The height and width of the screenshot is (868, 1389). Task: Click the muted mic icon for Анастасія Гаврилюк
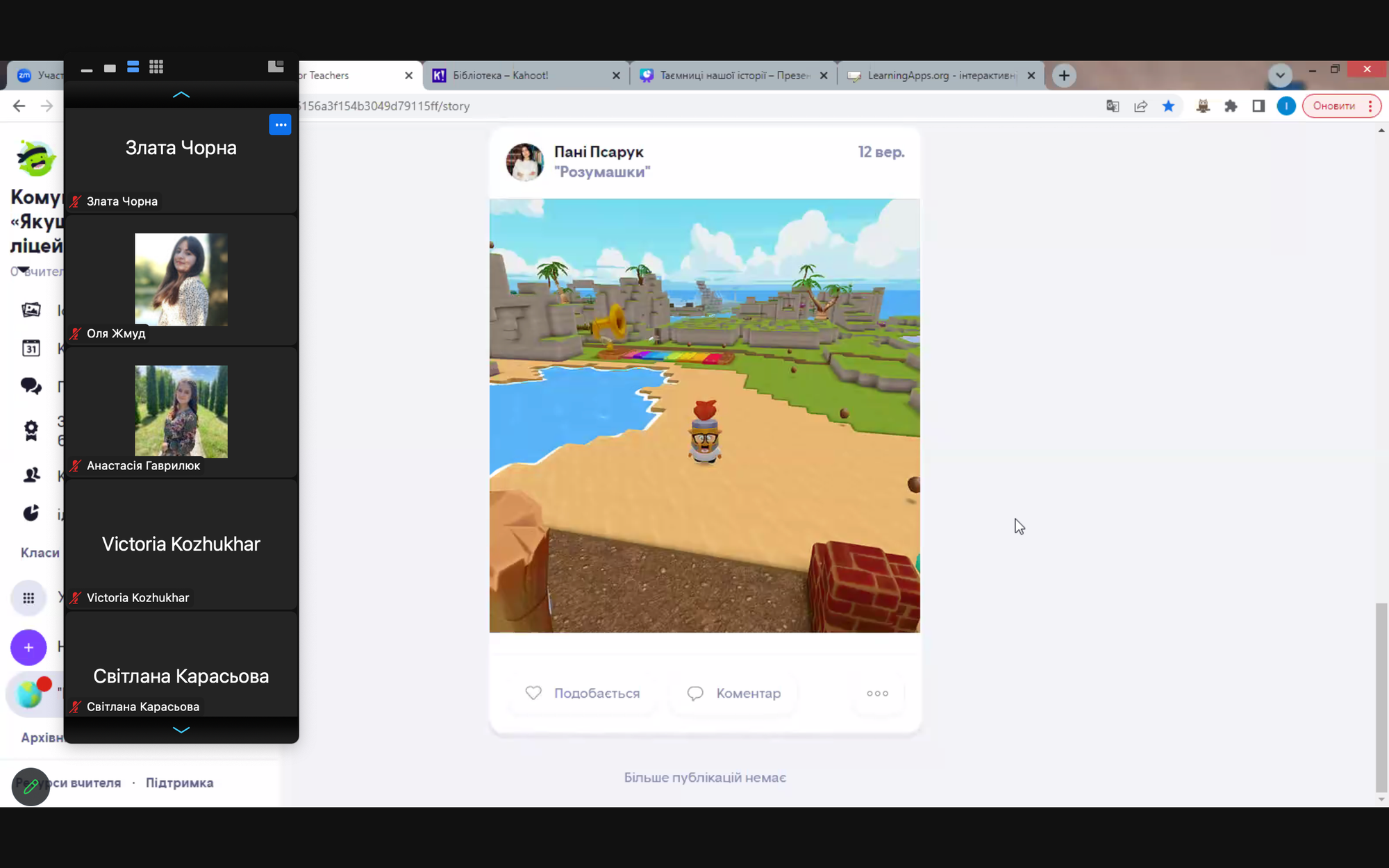click(x=76, y=465)
